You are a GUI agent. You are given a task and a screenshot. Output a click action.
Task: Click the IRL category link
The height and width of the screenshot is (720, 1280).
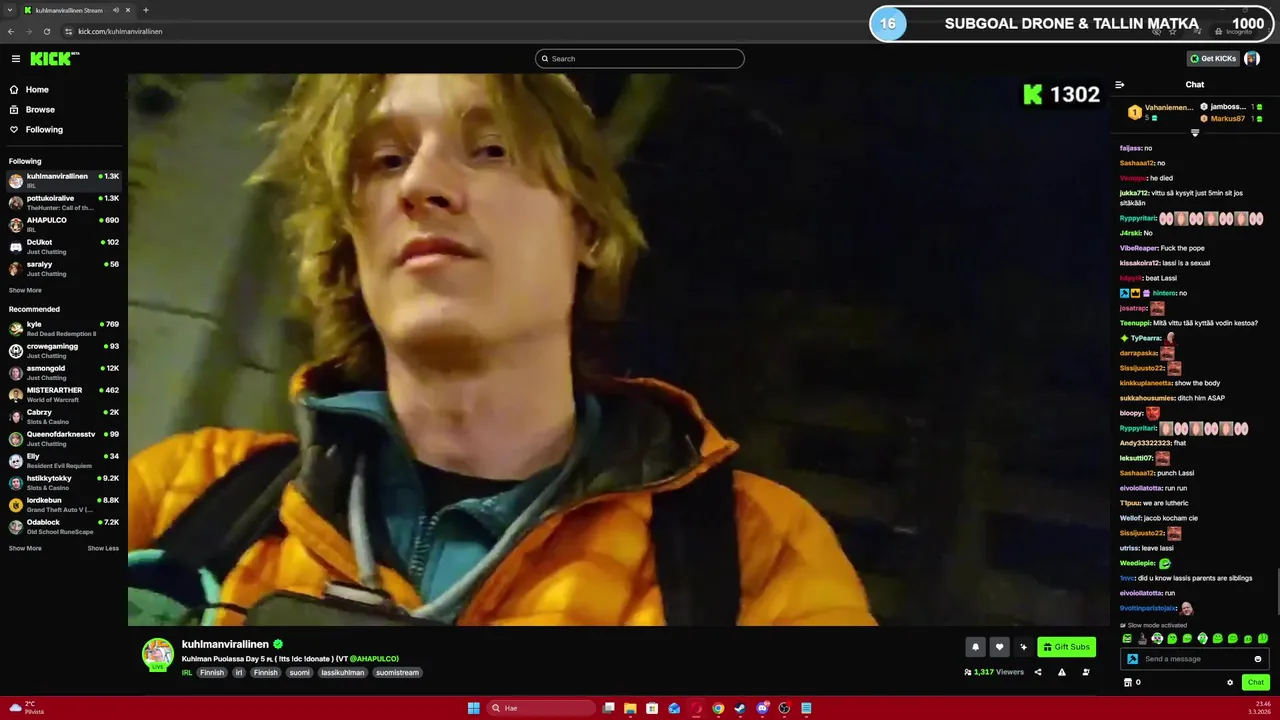pyautogui.click(x=187, y=673)
